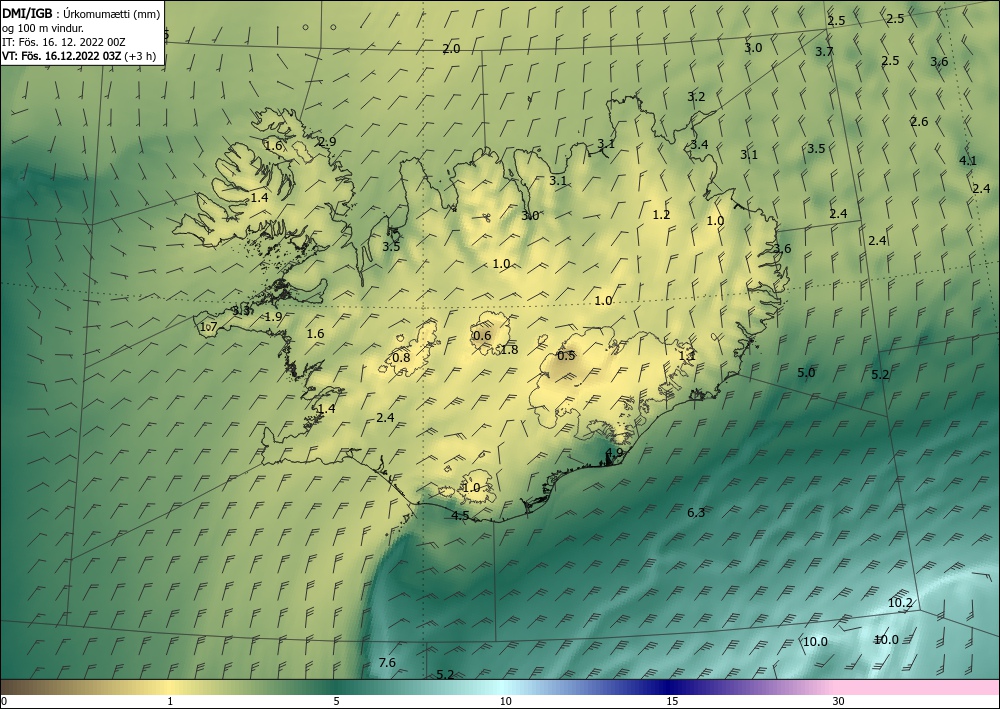Click the 2.0 precipitation value
Image resolution: width=1000 pixels, height=709 pixels.
tap(451, 49)
